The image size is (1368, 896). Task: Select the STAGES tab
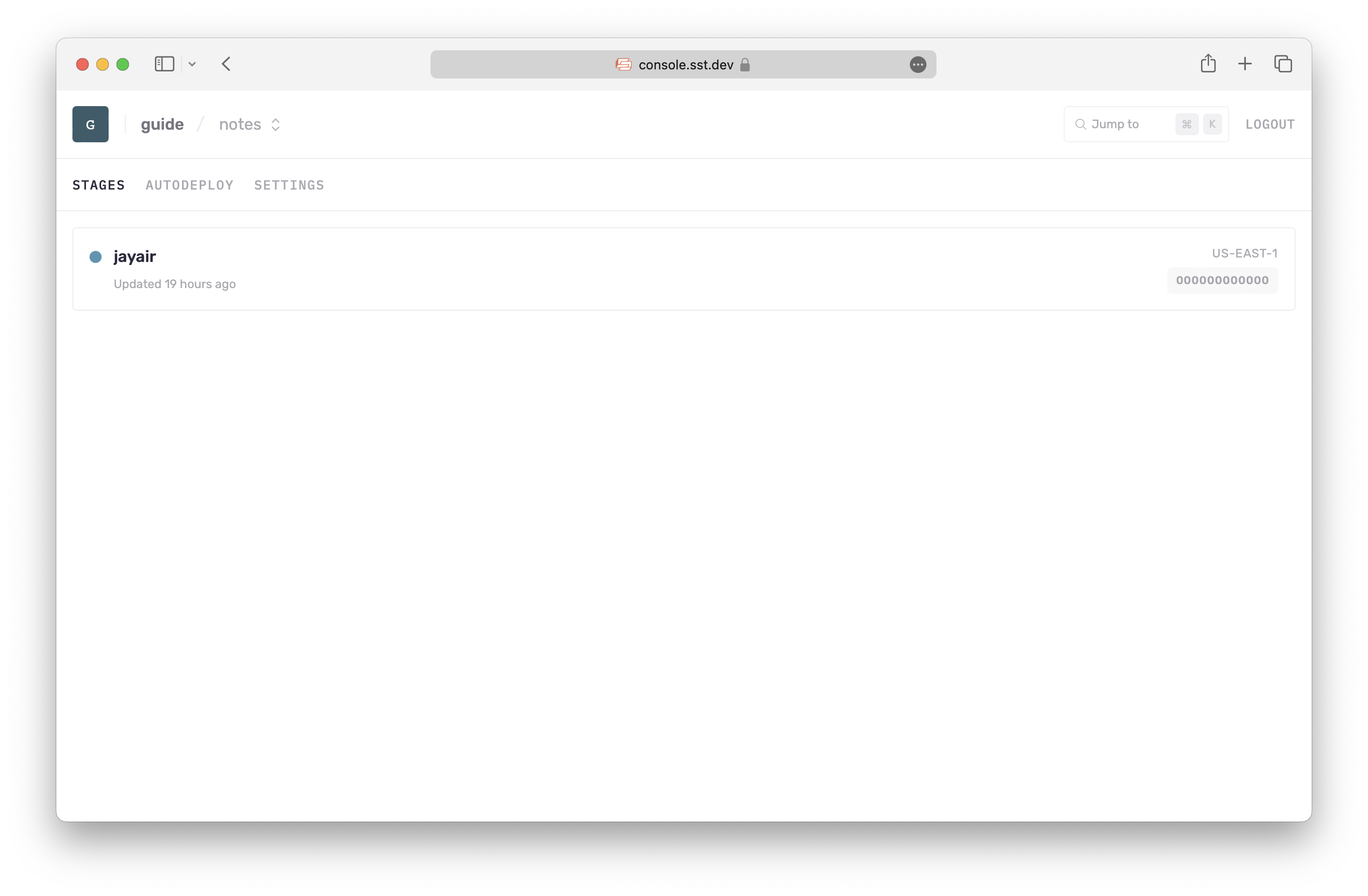point(99,184)
